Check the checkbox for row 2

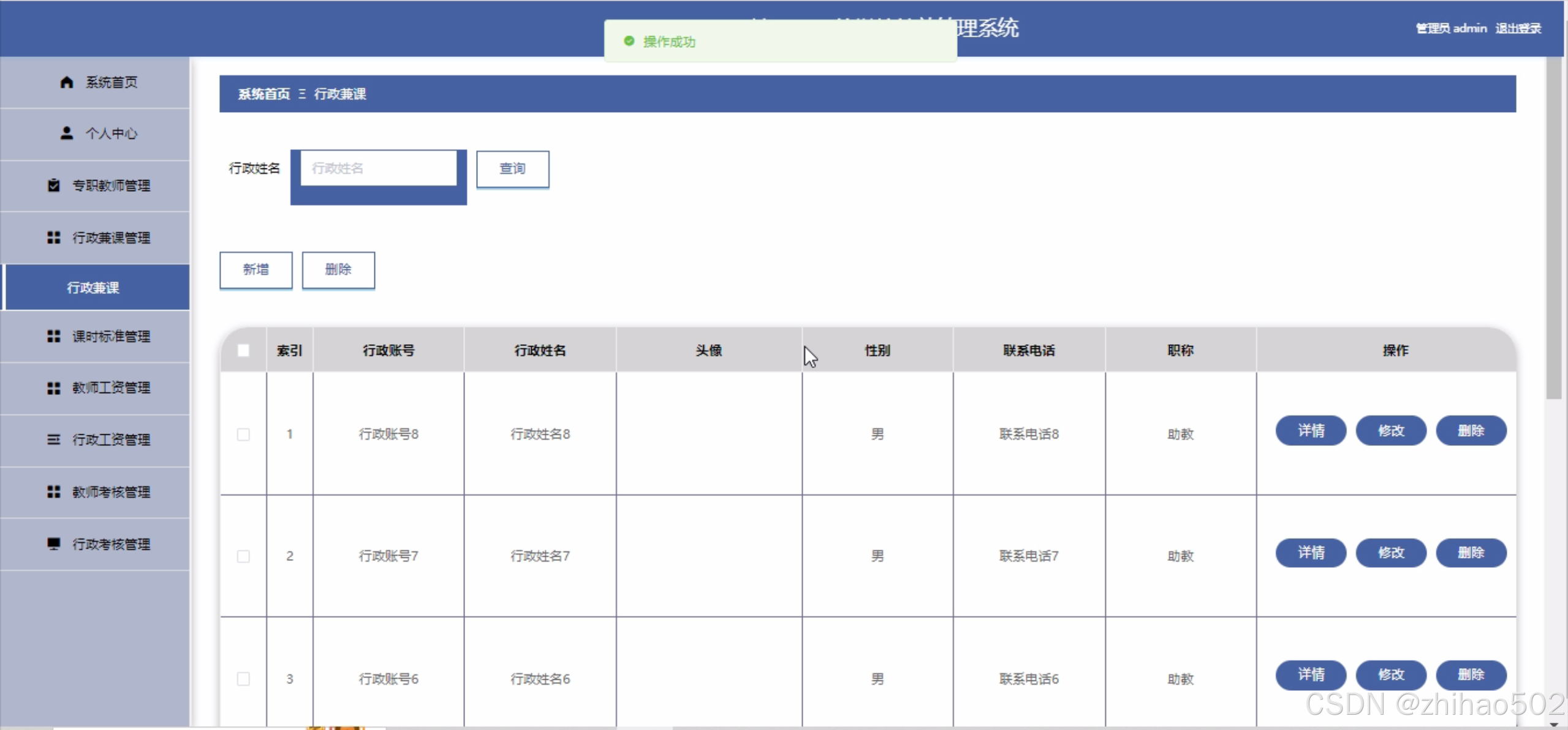243,556
